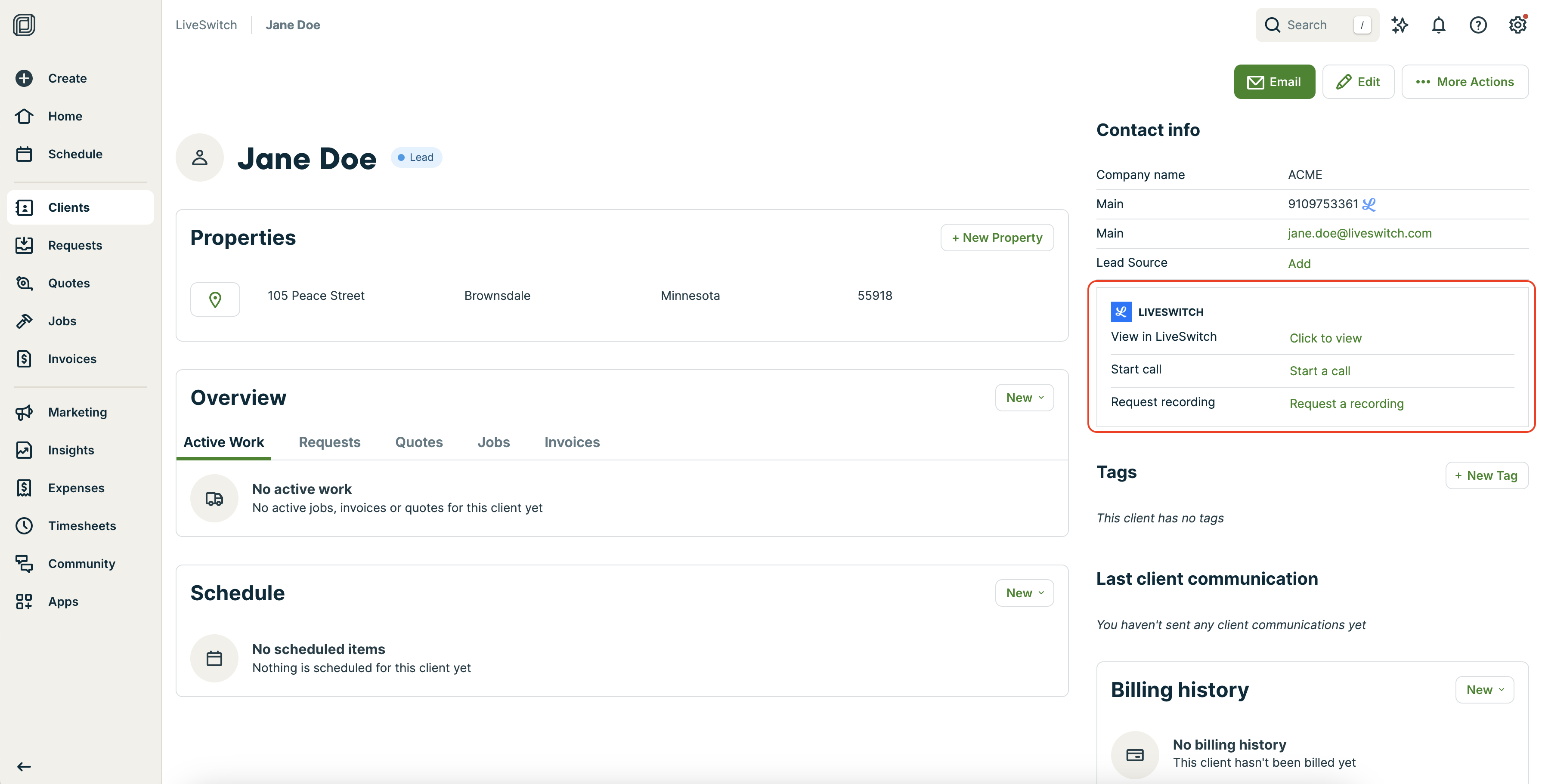1542x784 pixels.
Task: Open the settings gear icon
Action: coord(1517,25)
